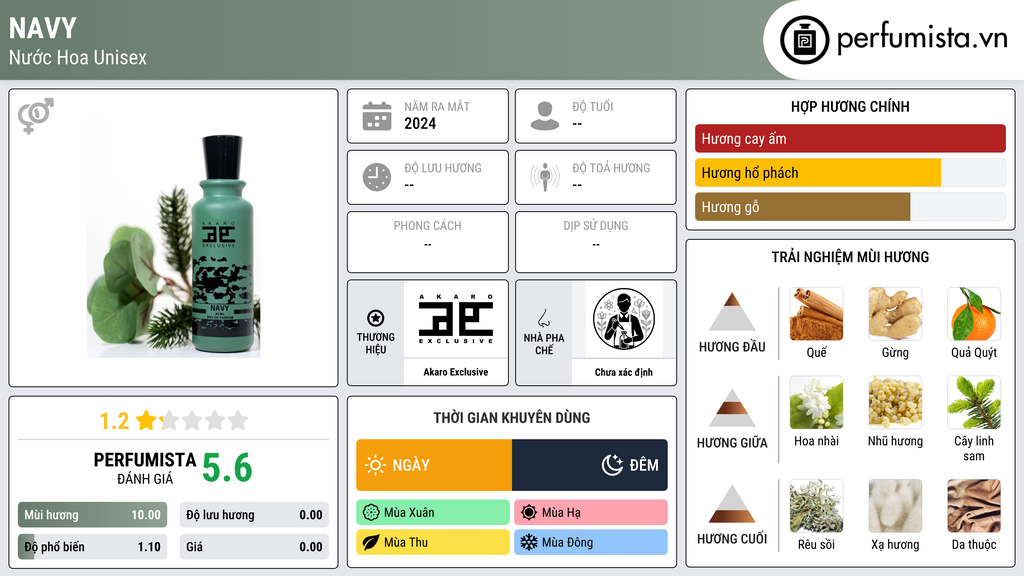
Task: Click the Akaro Exclusive brand name
Action: click(456, 372)
